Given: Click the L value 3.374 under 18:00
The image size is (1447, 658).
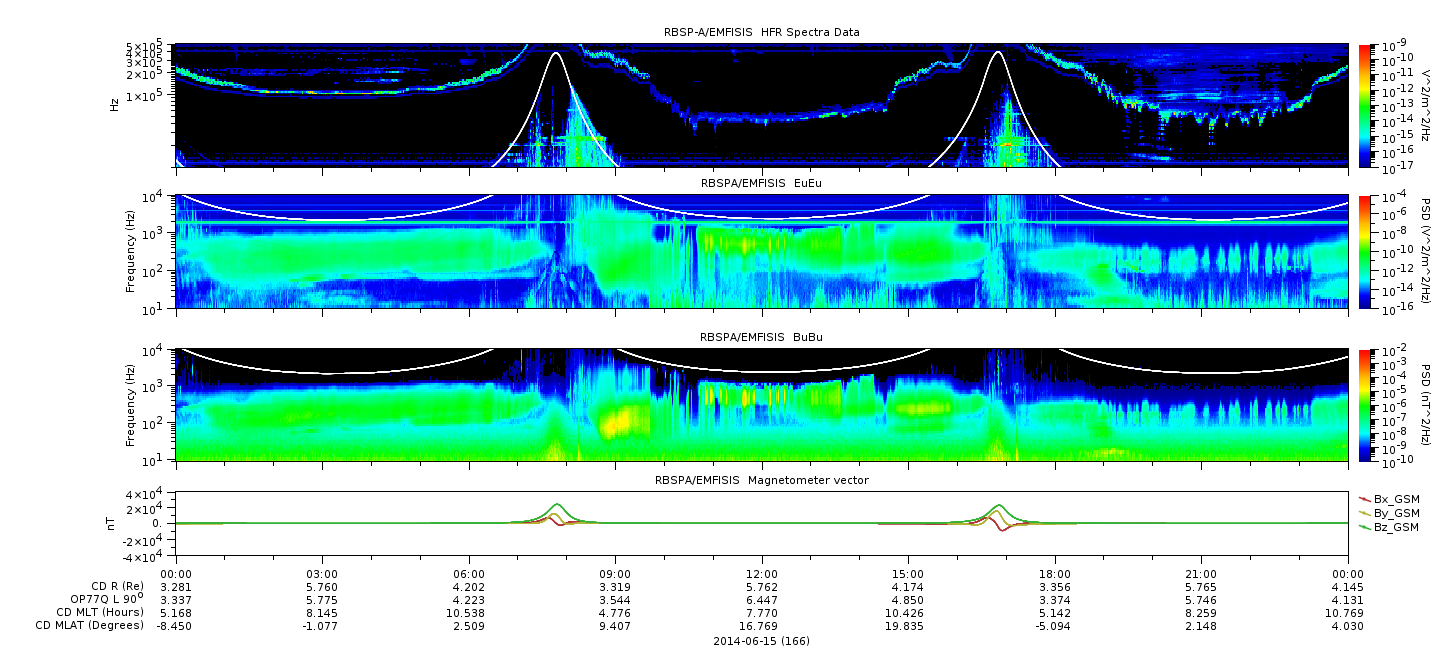Looking at the screenshot, I should (1055, 599).
